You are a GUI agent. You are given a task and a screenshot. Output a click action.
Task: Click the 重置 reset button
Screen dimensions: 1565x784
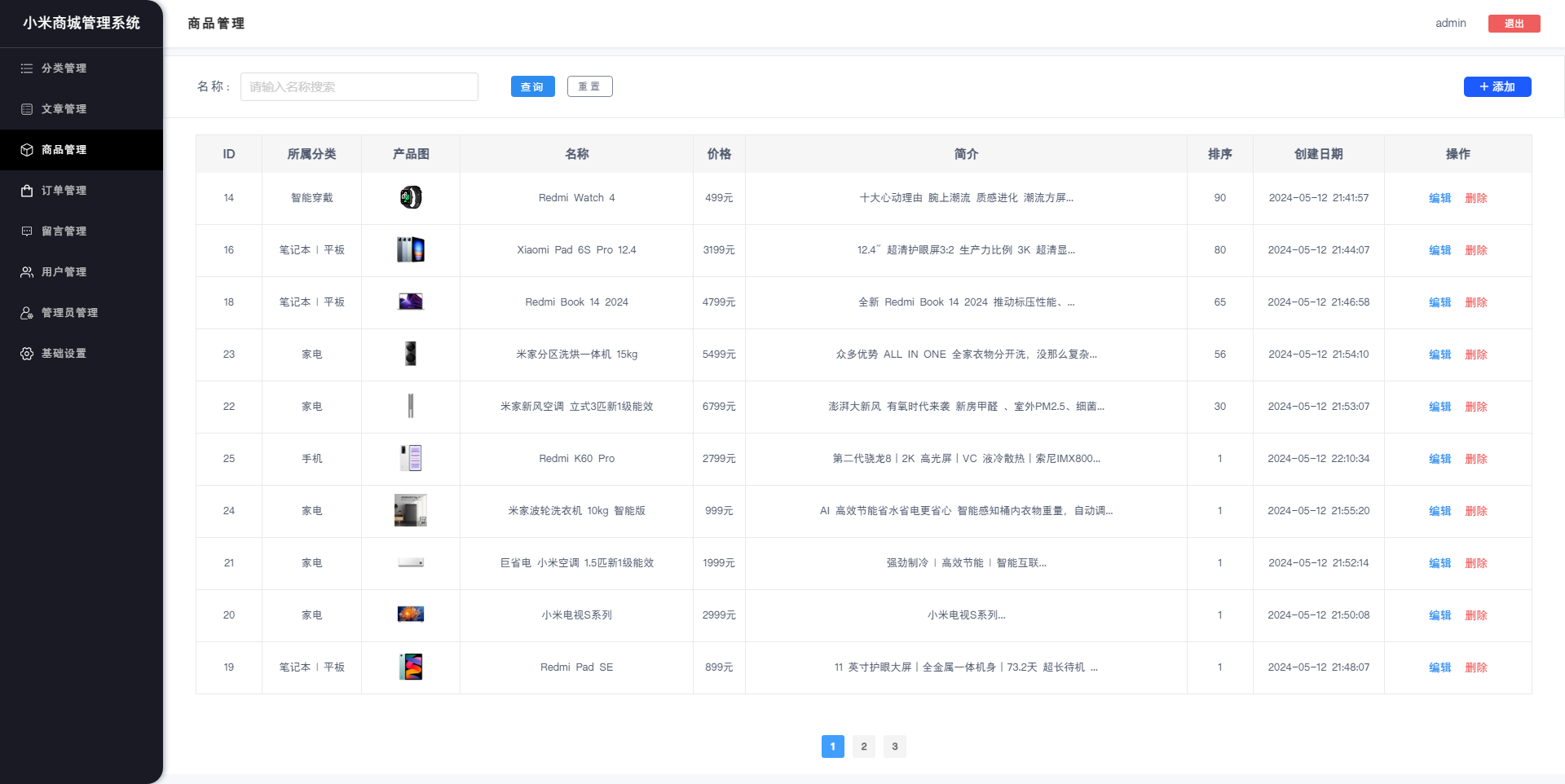coord(590,86)
